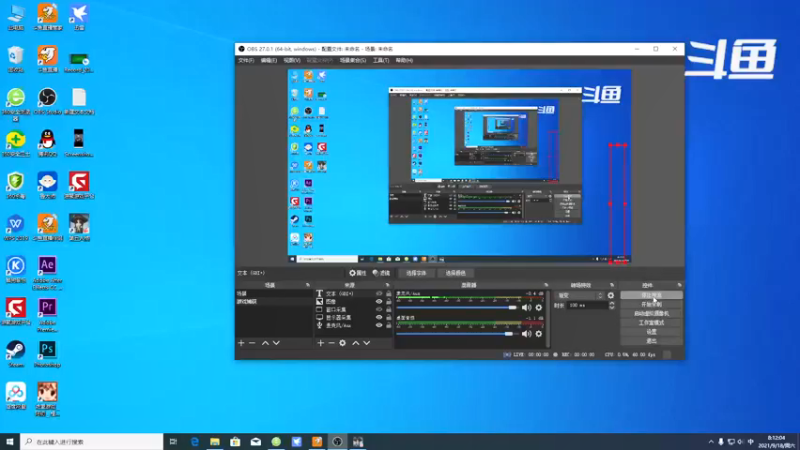Pop out the Controls dock panel
This screenshot has width=800, height=450.
point(679,285)
